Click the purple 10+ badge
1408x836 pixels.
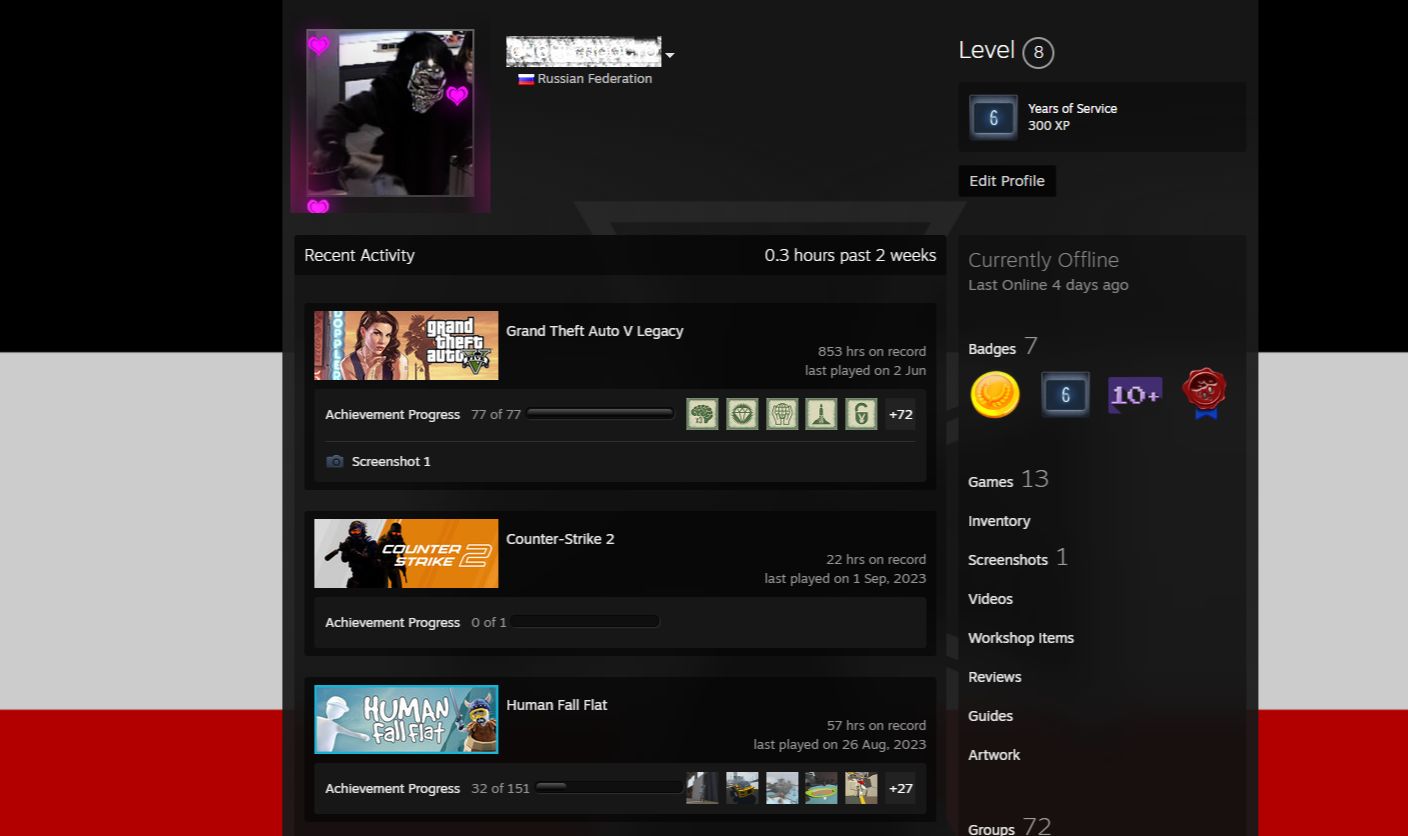pyautogui.click(x=1135, y=394)
